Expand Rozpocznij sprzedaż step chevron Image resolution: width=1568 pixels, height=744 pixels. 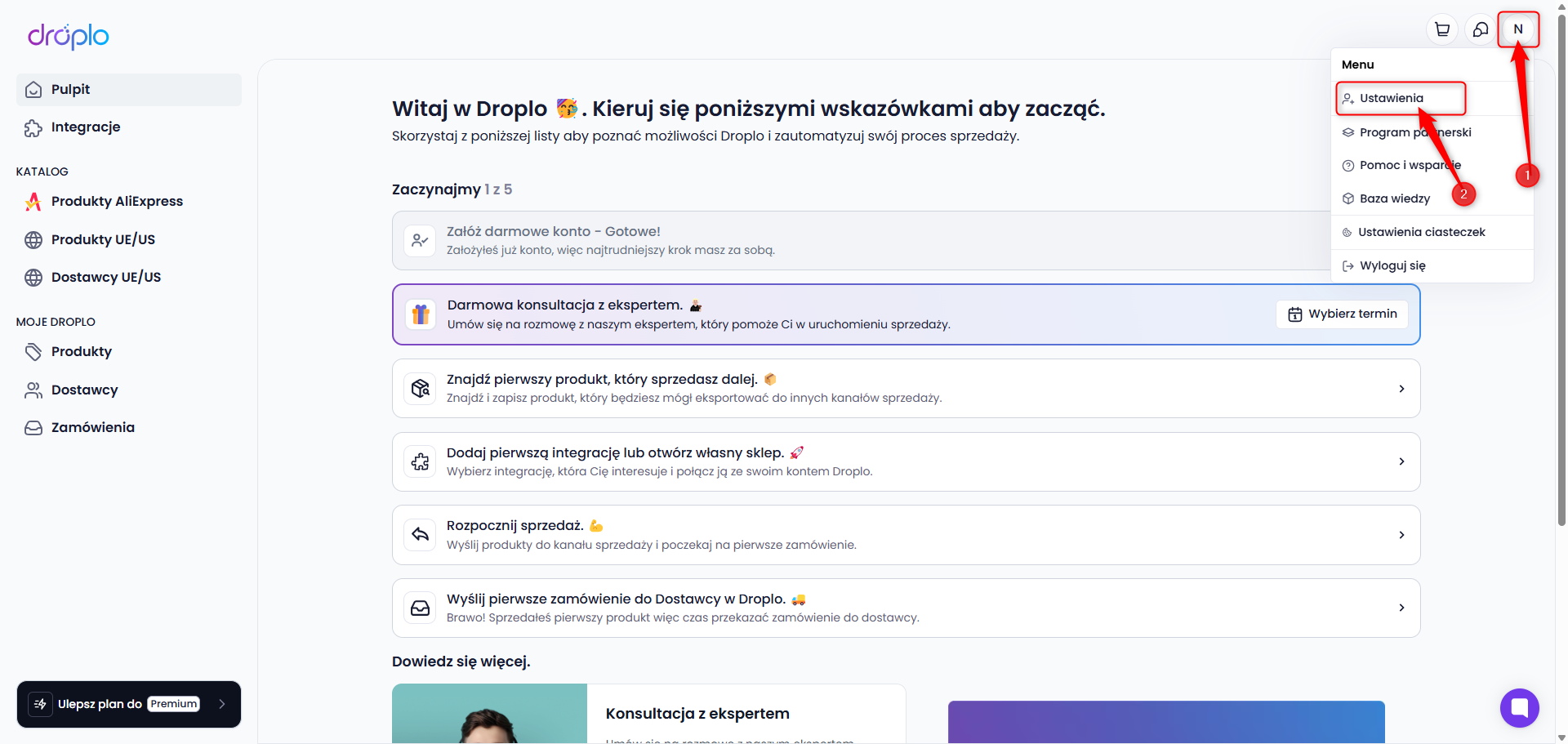(1401, 535)
